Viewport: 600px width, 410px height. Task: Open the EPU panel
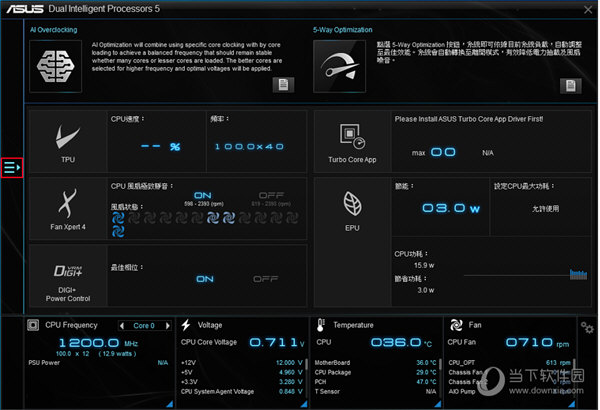(352, 242)
